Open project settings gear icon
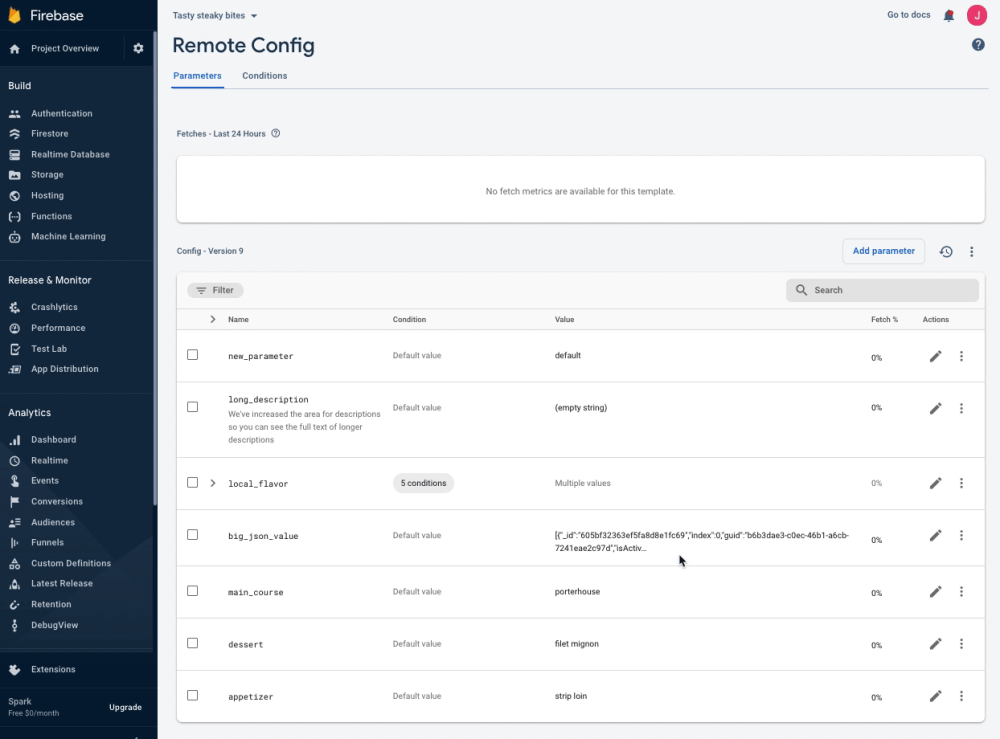The width and height of the screenshot is (1000, 739). coord(138,48)
